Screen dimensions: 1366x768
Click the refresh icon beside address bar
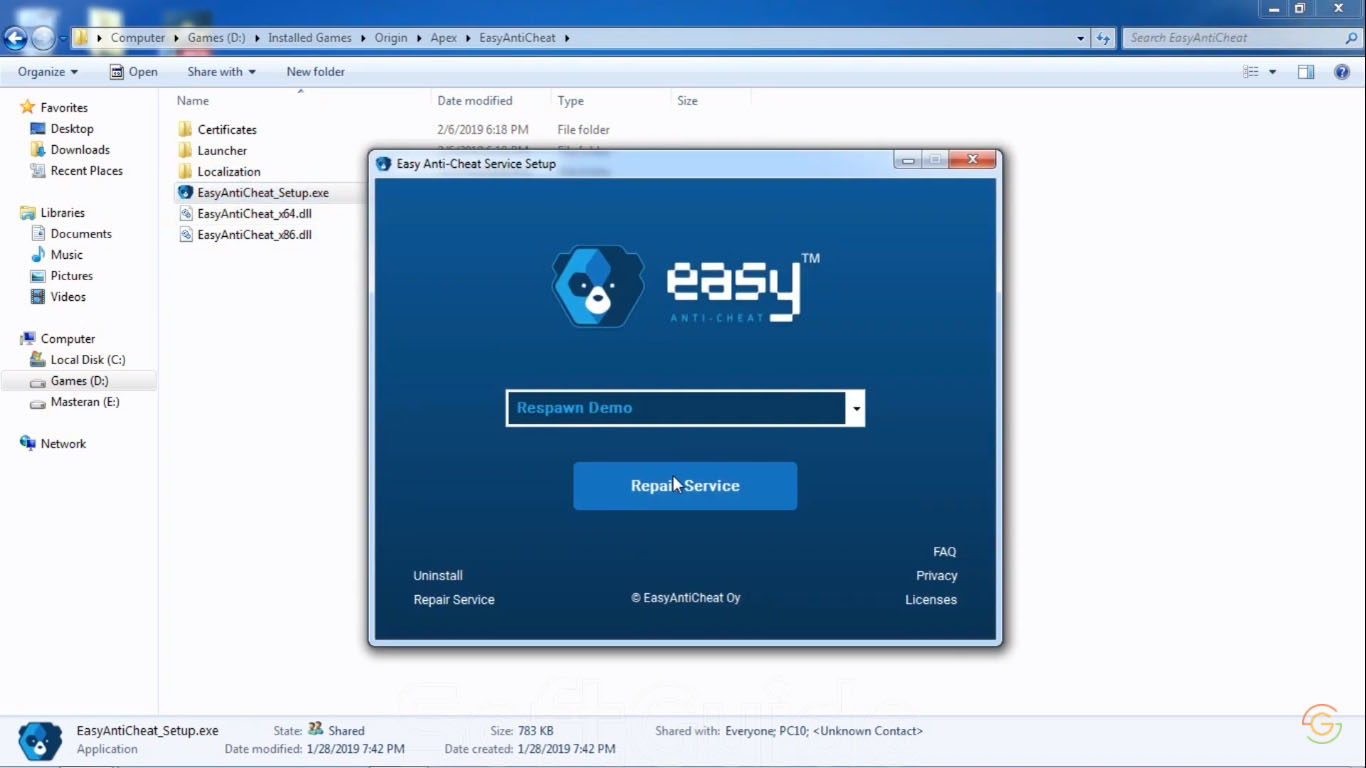click(1103, 38)
